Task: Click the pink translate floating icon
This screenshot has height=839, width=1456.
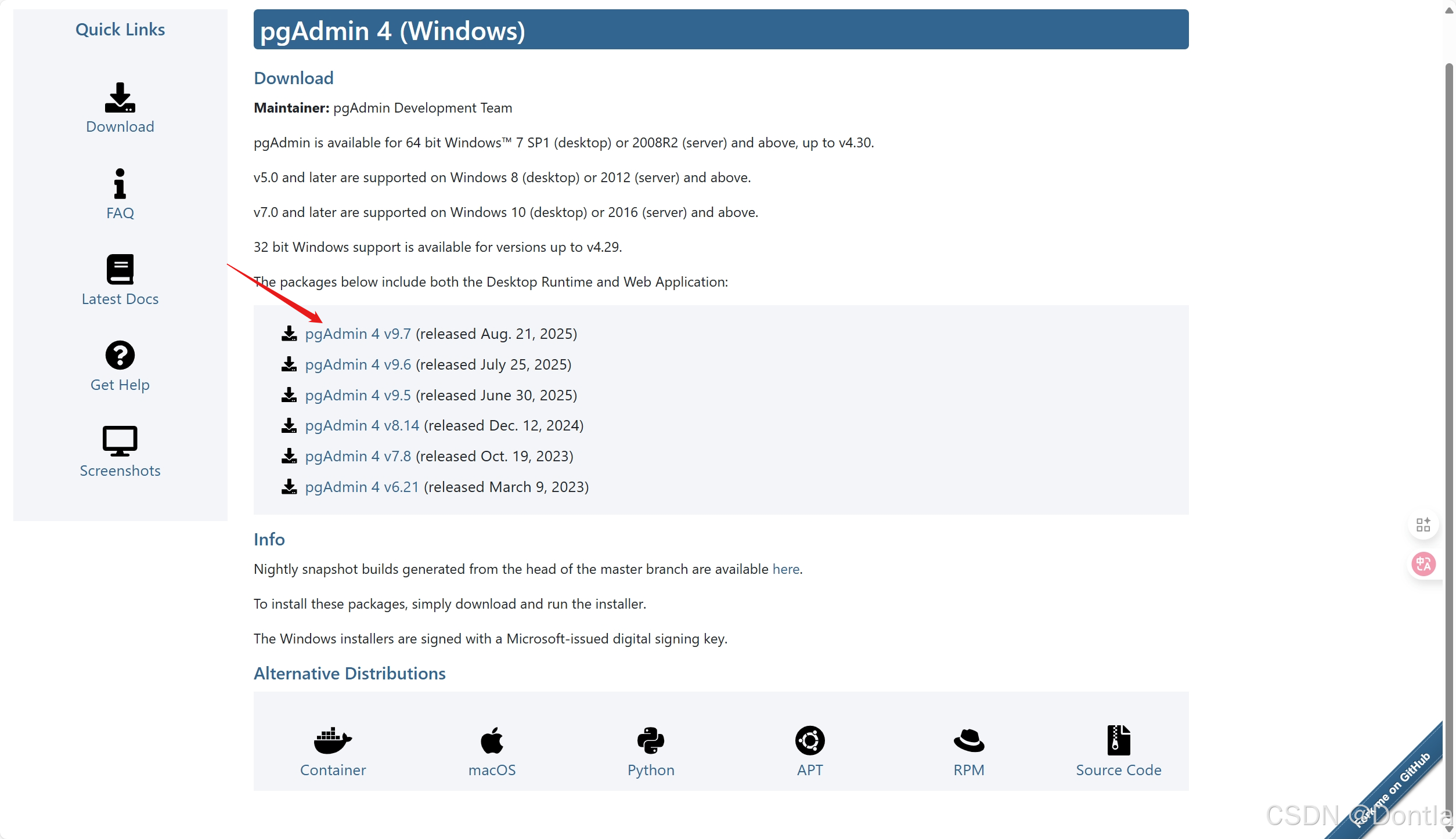Action: (x=1423, y=564)
